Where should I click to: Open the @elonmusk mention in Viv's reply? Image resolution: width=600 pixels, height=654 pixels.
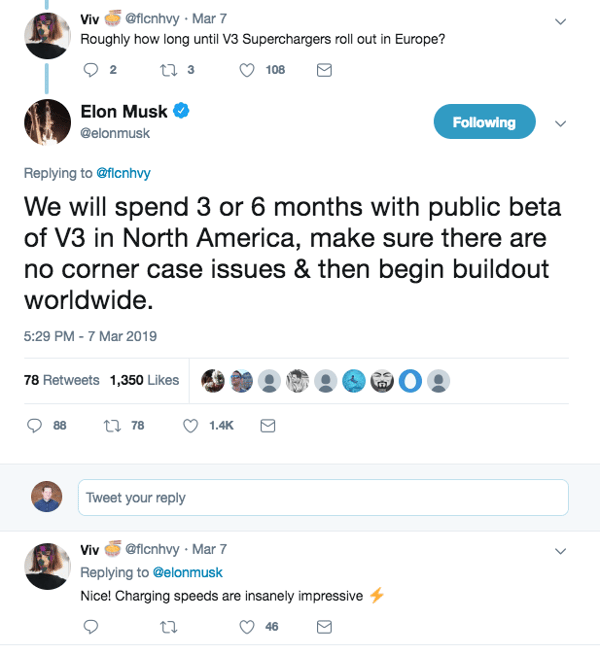click(x=187, y=572)
